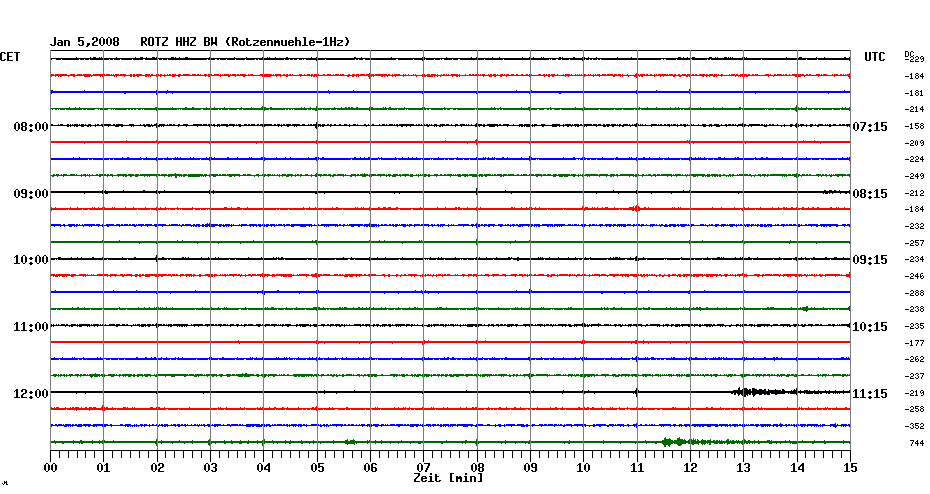This screenshot has width=930, height=494.
Task: Click the '04' minute axis label
Action: point(264,467)
